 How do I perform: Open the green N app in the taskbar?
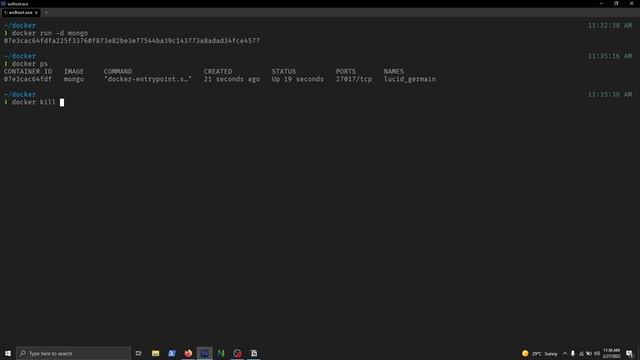221,353
